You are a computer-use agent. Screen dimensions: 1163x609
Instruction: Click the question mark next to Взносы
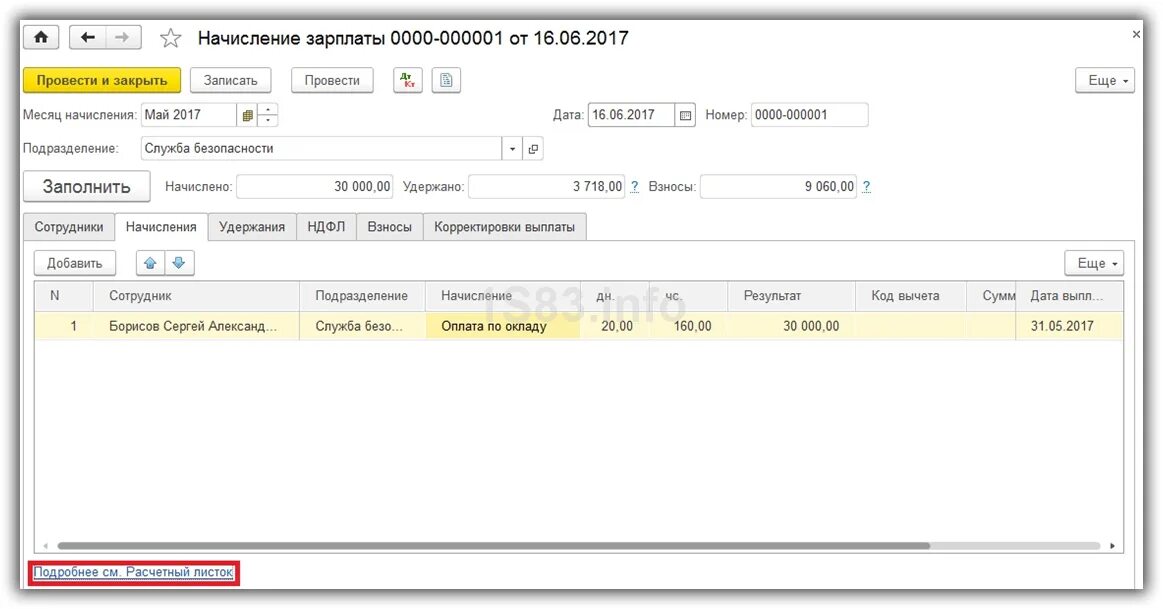pos(866,186)
